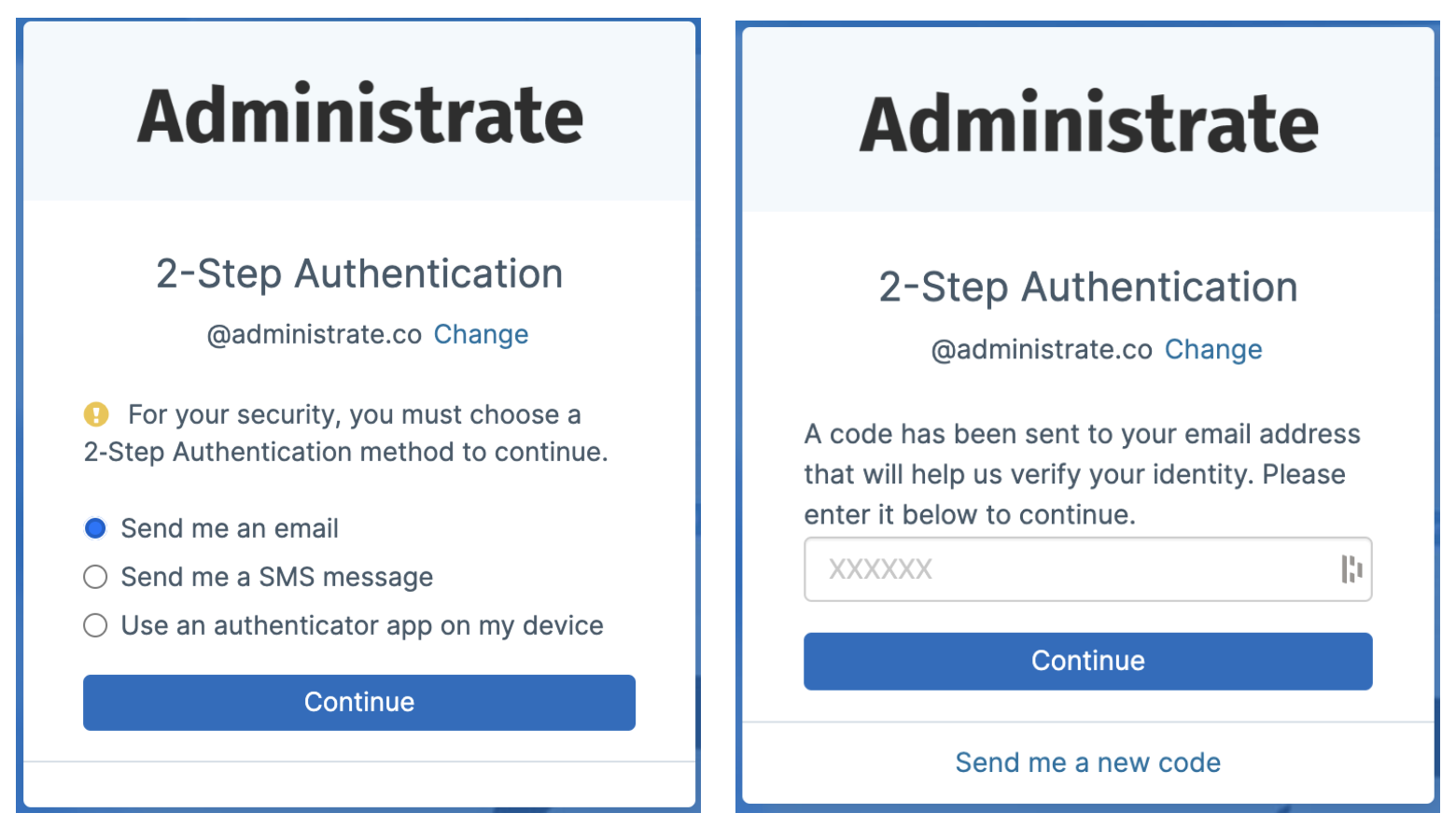Screen dimensions: 1456x827
Task: Click the "Send me an email" label text
Action: [x=230, y=528]
